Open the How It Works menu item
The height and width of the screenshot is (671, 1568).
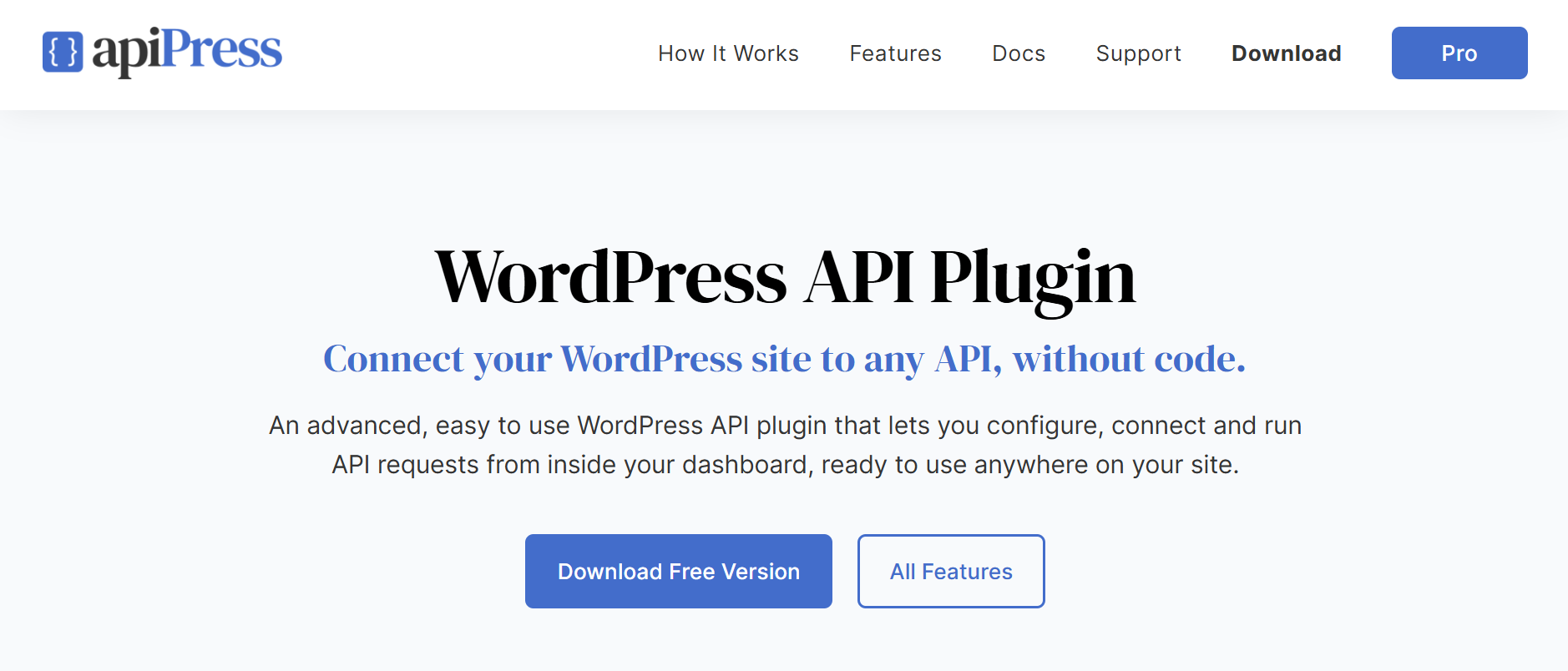tap(728, 53)
